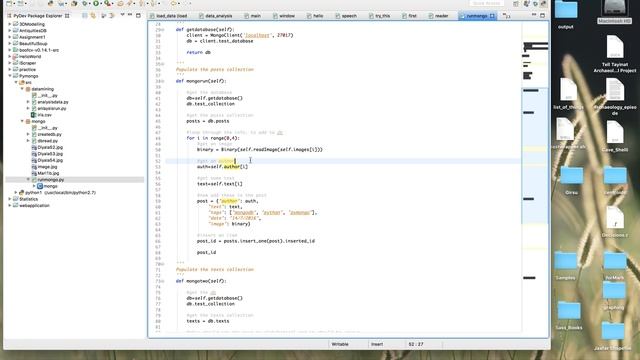Viewport: 640px width, 360px height.
Task: Switch to the first editor tab
Action: 409,16
